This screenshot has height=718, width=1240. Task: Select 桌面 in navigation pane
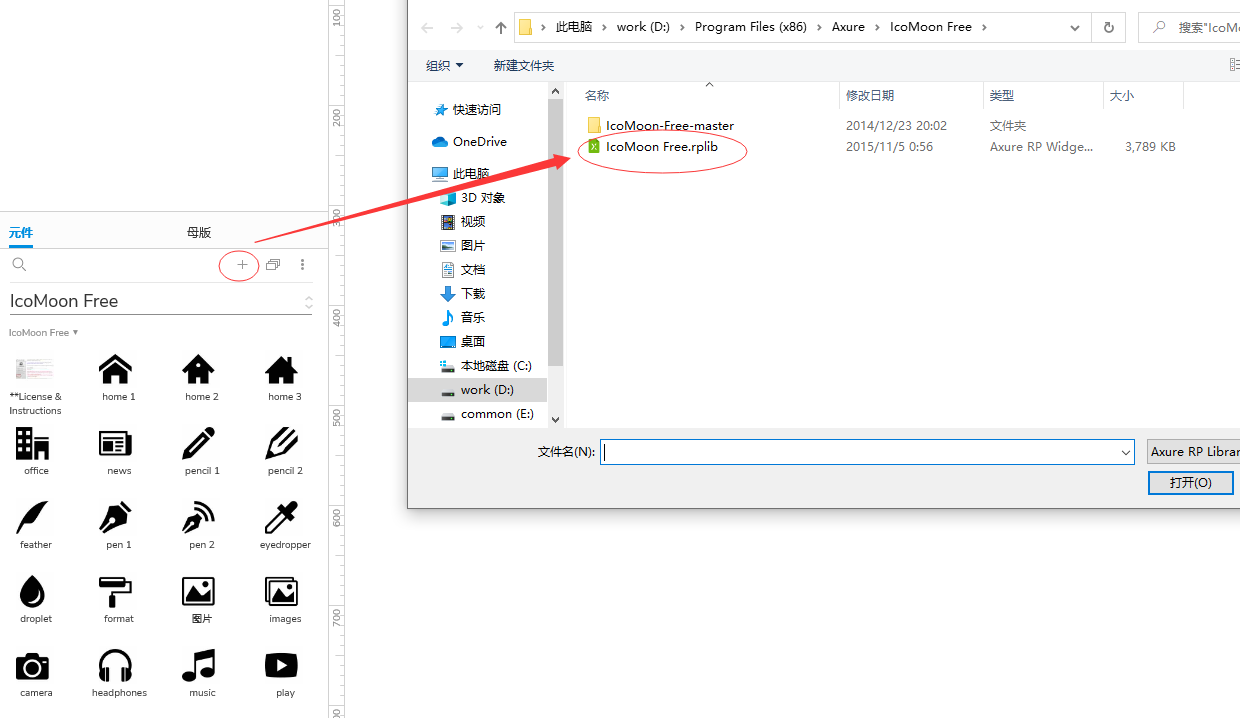473,342
